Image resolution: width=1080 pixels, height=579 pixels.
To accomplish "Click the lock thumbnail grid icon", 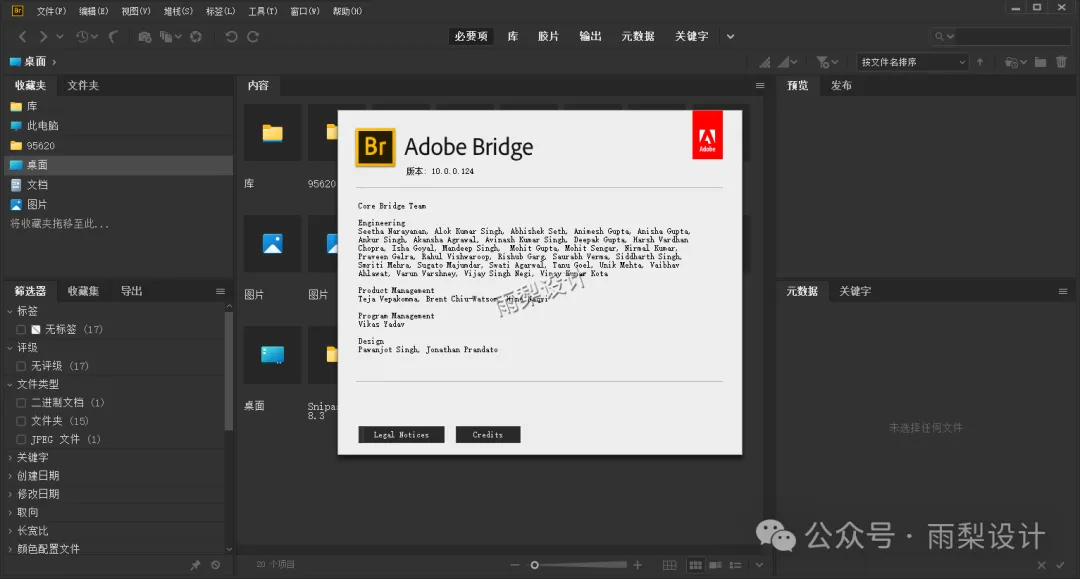I will (x=669, y=565).
